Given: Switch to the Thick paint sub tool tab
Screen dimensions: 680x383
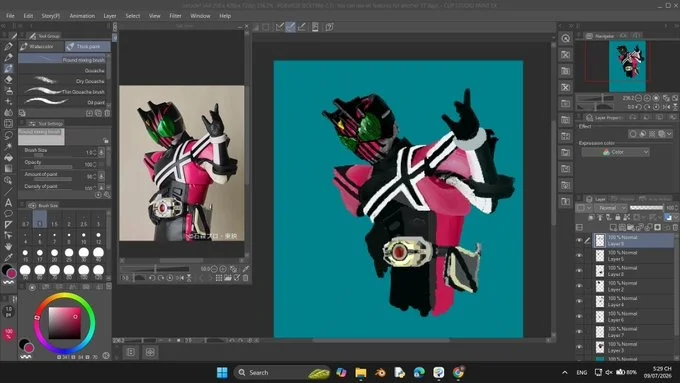Looking at the screenshot, I should [x=87, y=46].
